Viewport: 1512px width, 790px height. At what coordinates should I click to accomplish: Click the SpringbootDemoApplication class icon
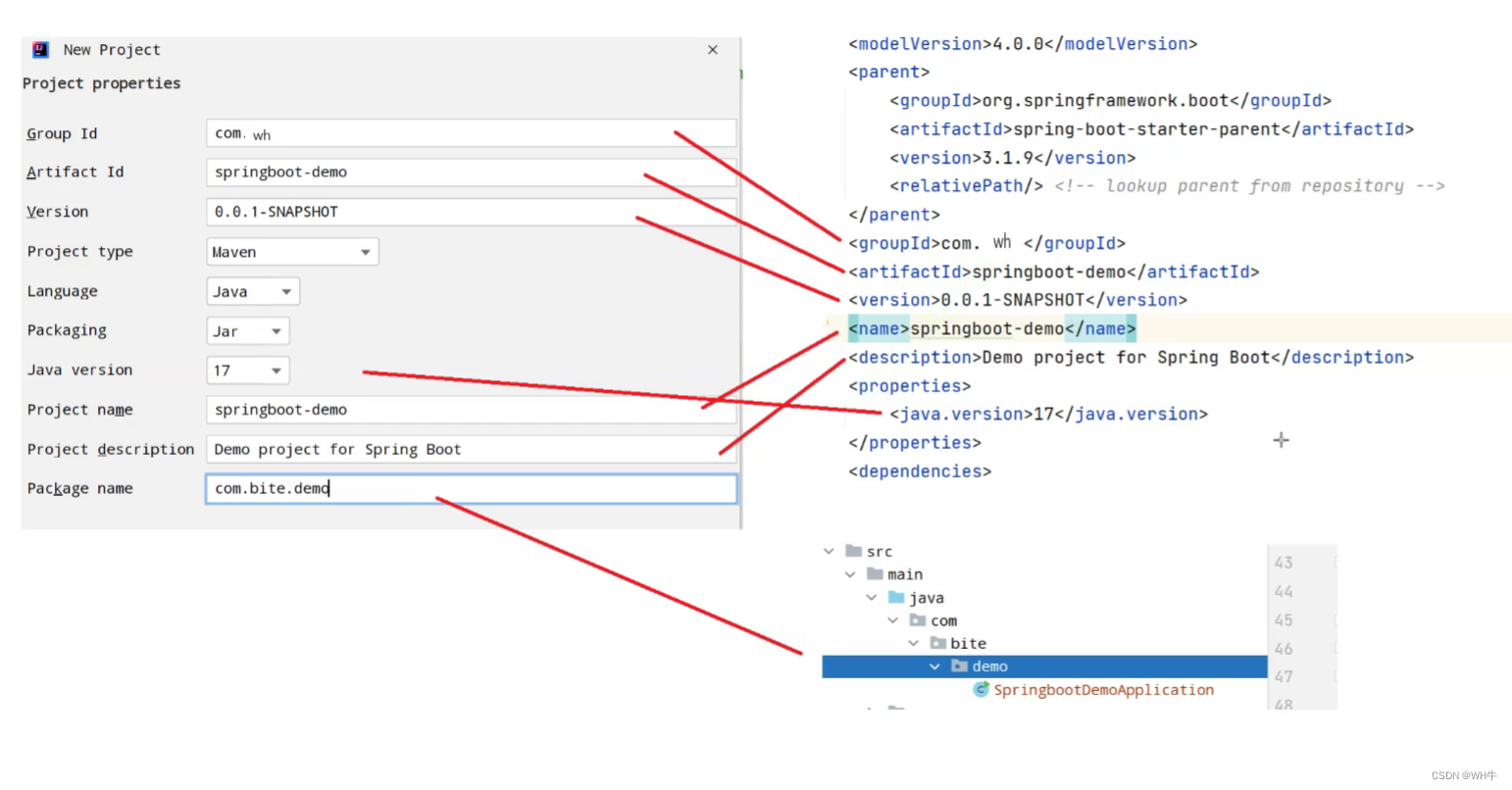pos(981,689)
